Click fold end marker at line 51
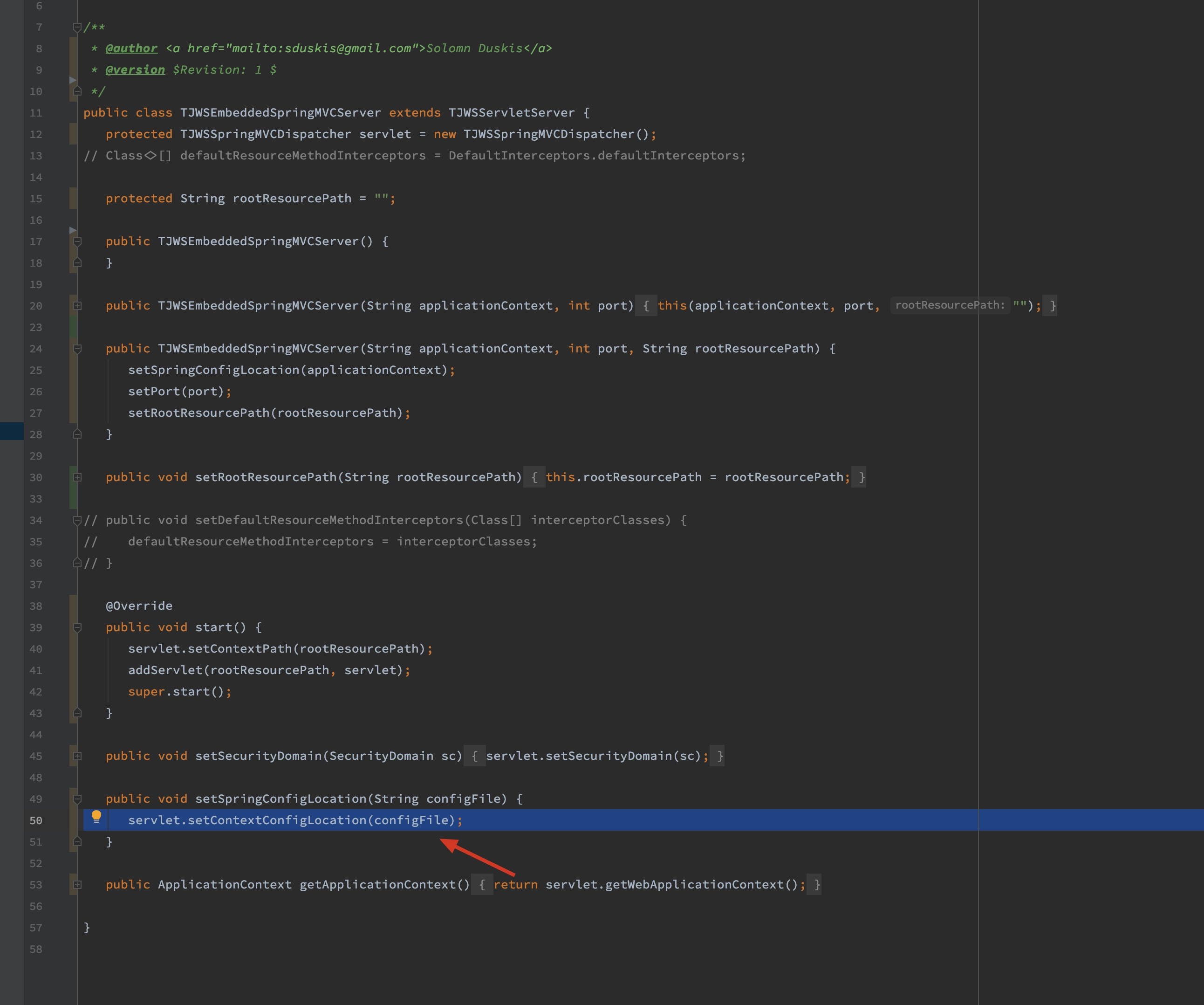The width and height of the screenshot is (1204, 1005). [x=77, y=841]
